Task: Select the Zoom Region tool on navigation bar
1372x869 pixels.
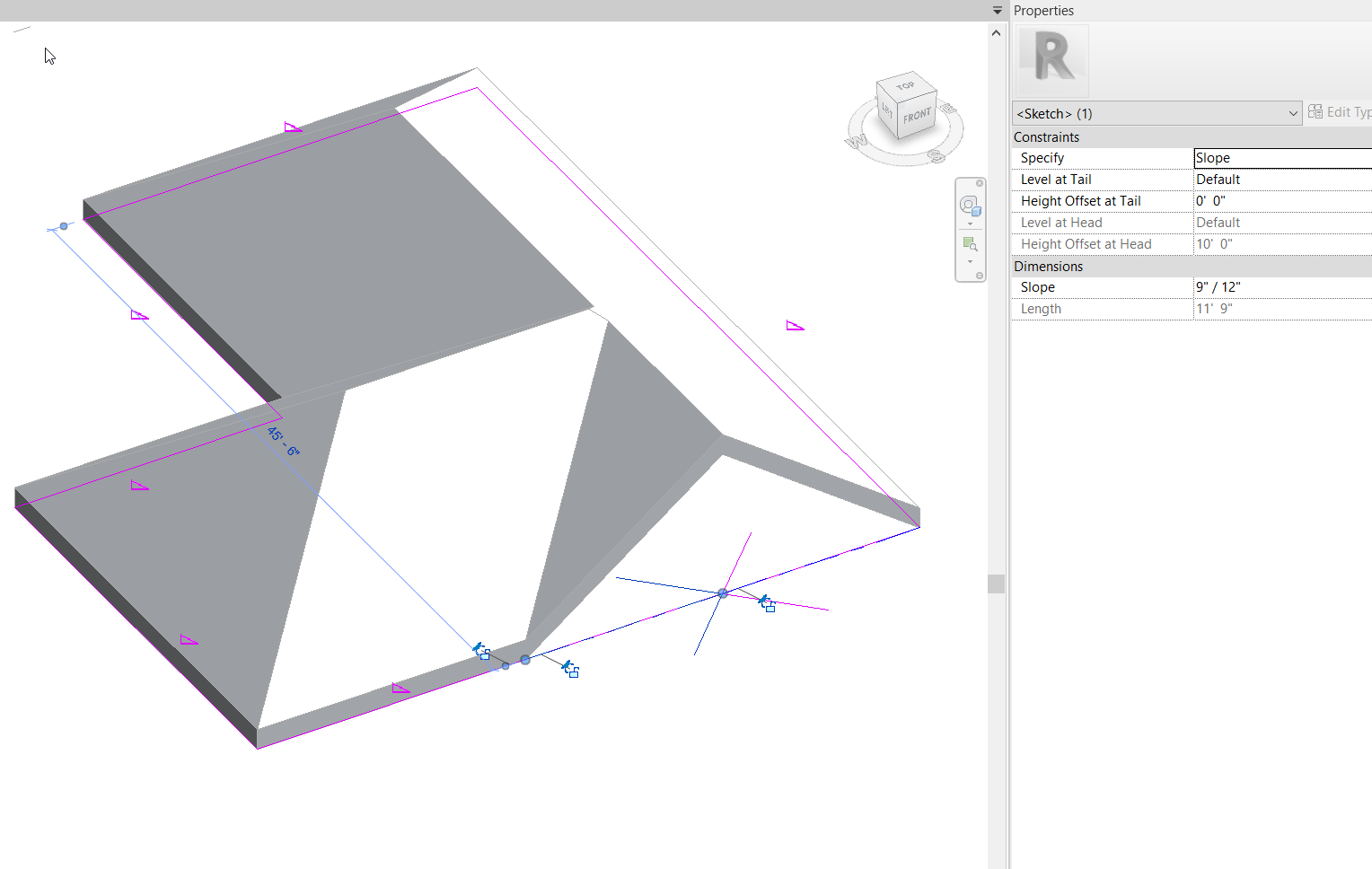Action: click(970, 241)
